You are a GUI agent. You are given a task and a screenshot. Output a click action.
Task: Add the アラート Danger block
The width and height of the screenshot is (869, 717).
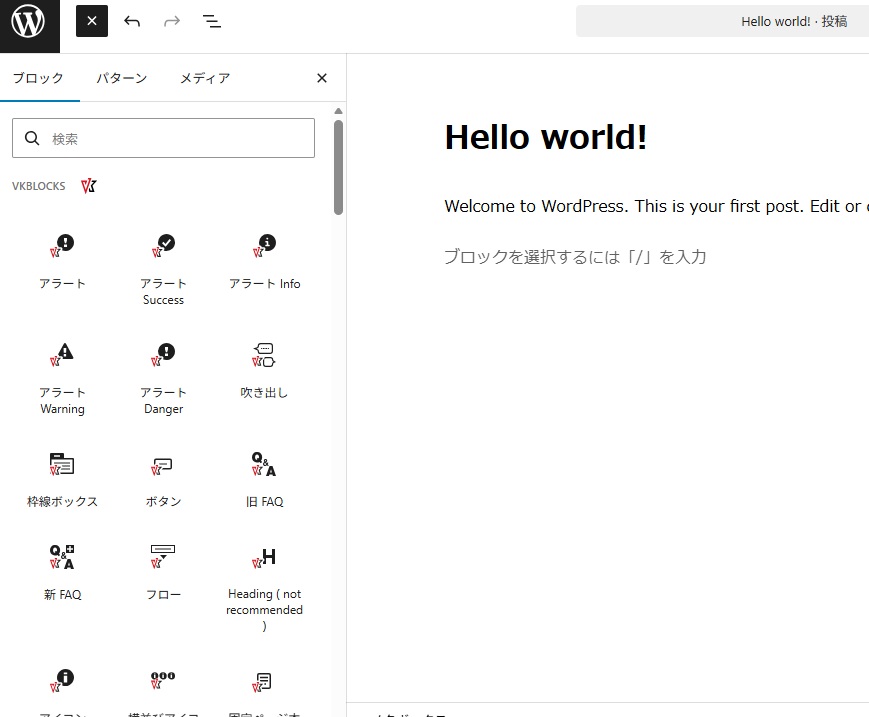[x=163, y=375]
